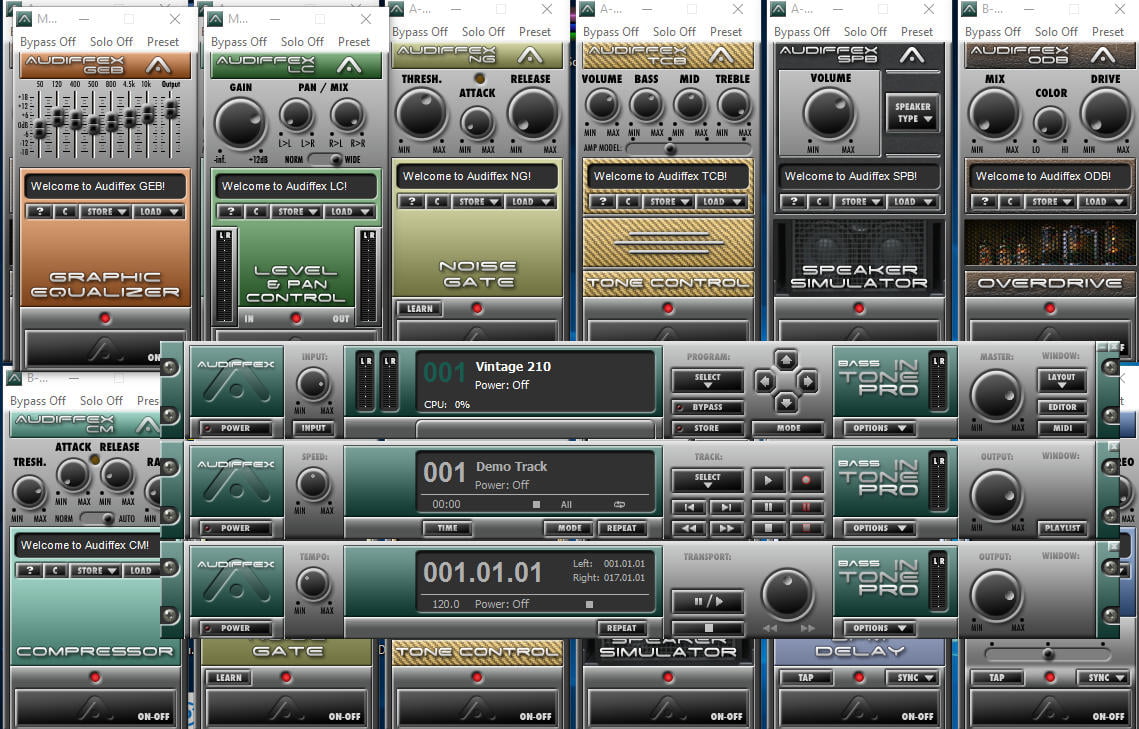
Task: Click the large VOLUME knob in the SPB window
Action: click(829, 113)
